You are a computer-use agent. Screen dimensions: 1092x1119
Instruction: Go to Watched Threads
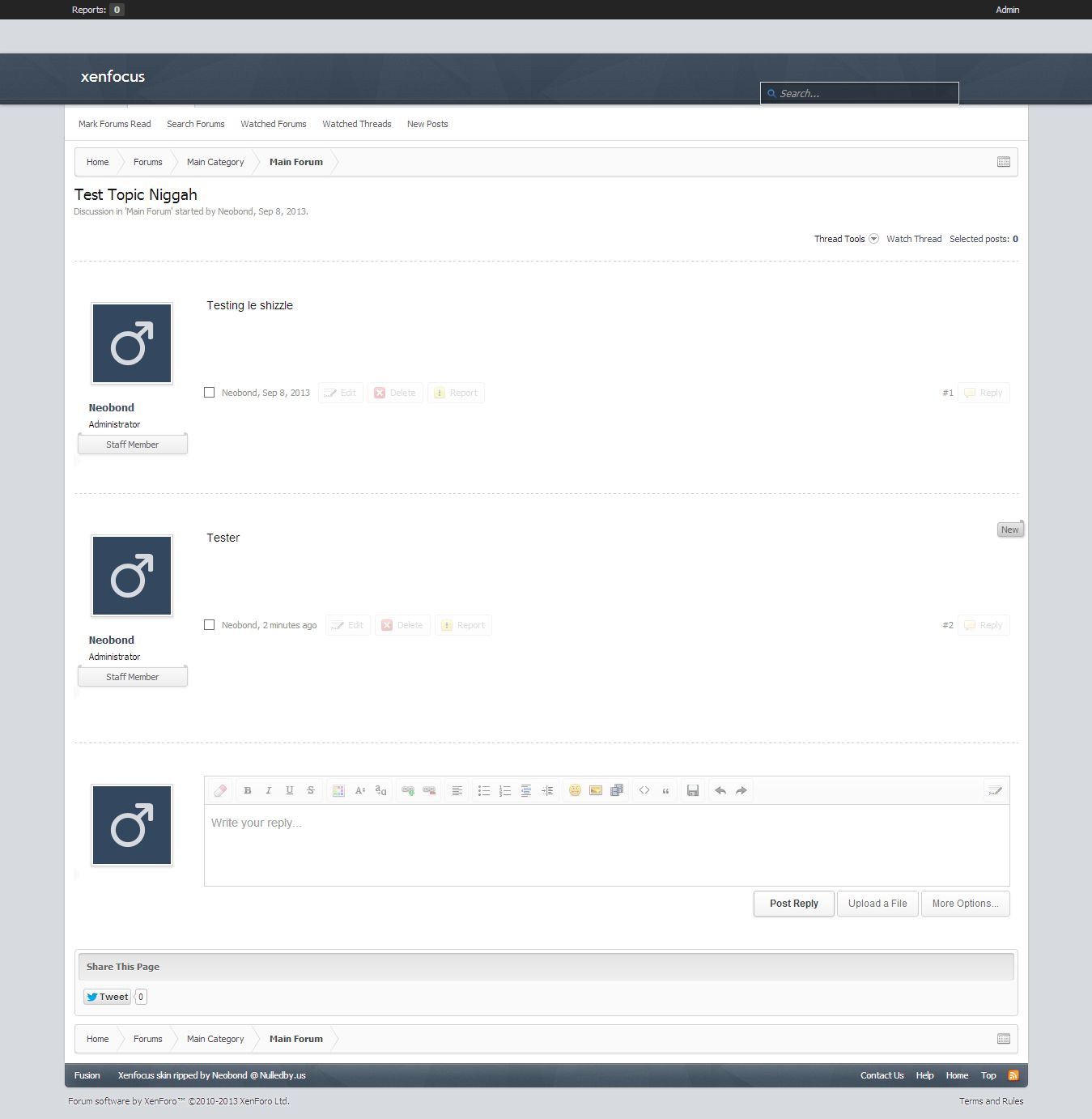356,124
